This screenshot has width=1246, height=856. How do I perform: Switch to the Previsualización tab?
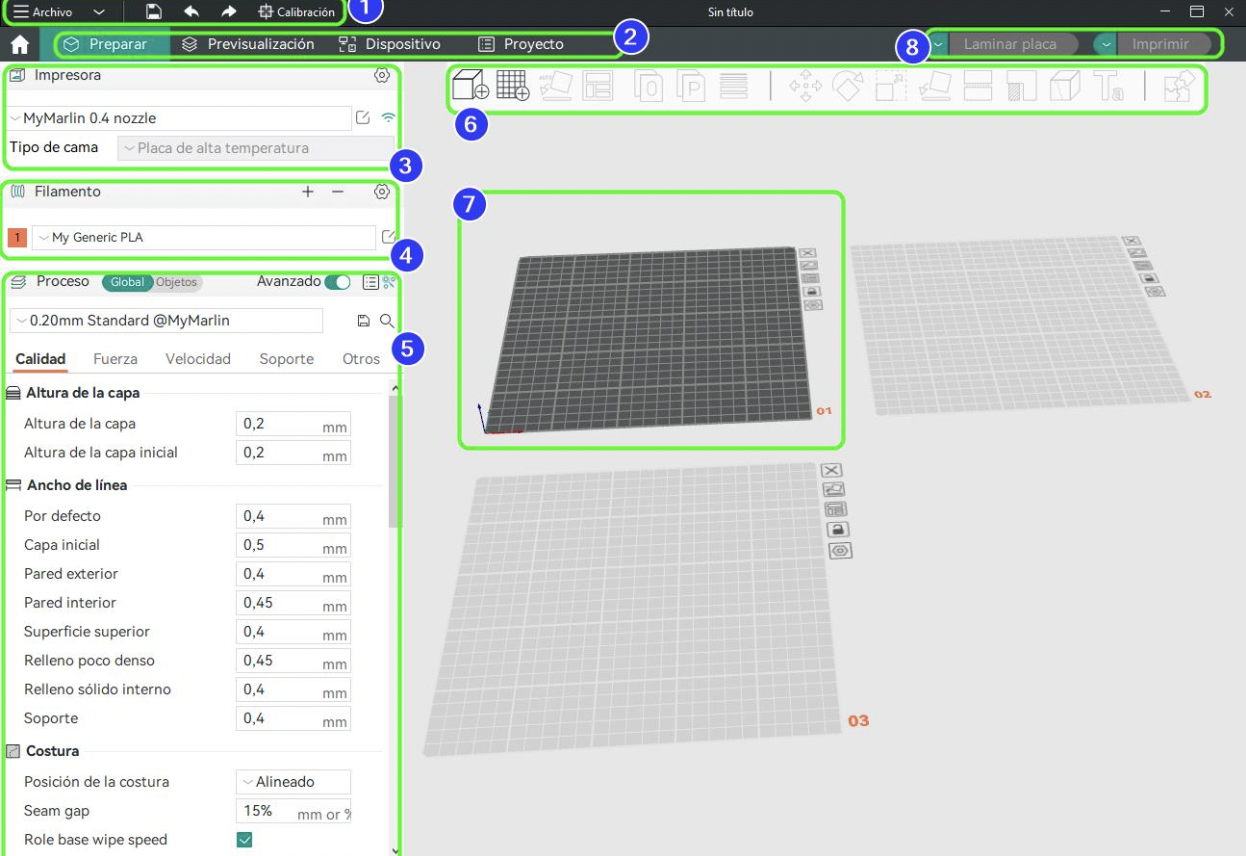coord(248,44)
